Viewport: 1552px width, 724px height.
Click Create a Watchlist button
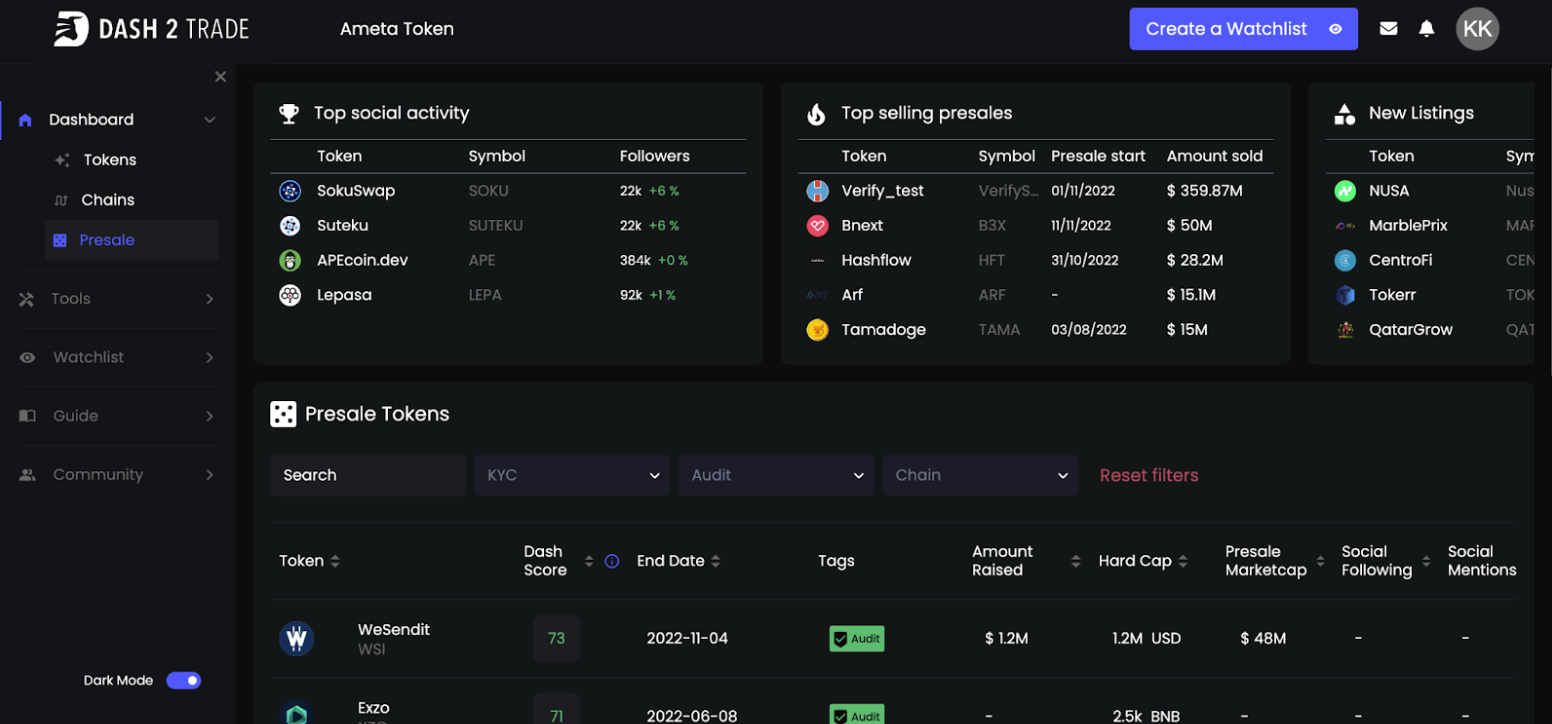[x=1243, y=29]
